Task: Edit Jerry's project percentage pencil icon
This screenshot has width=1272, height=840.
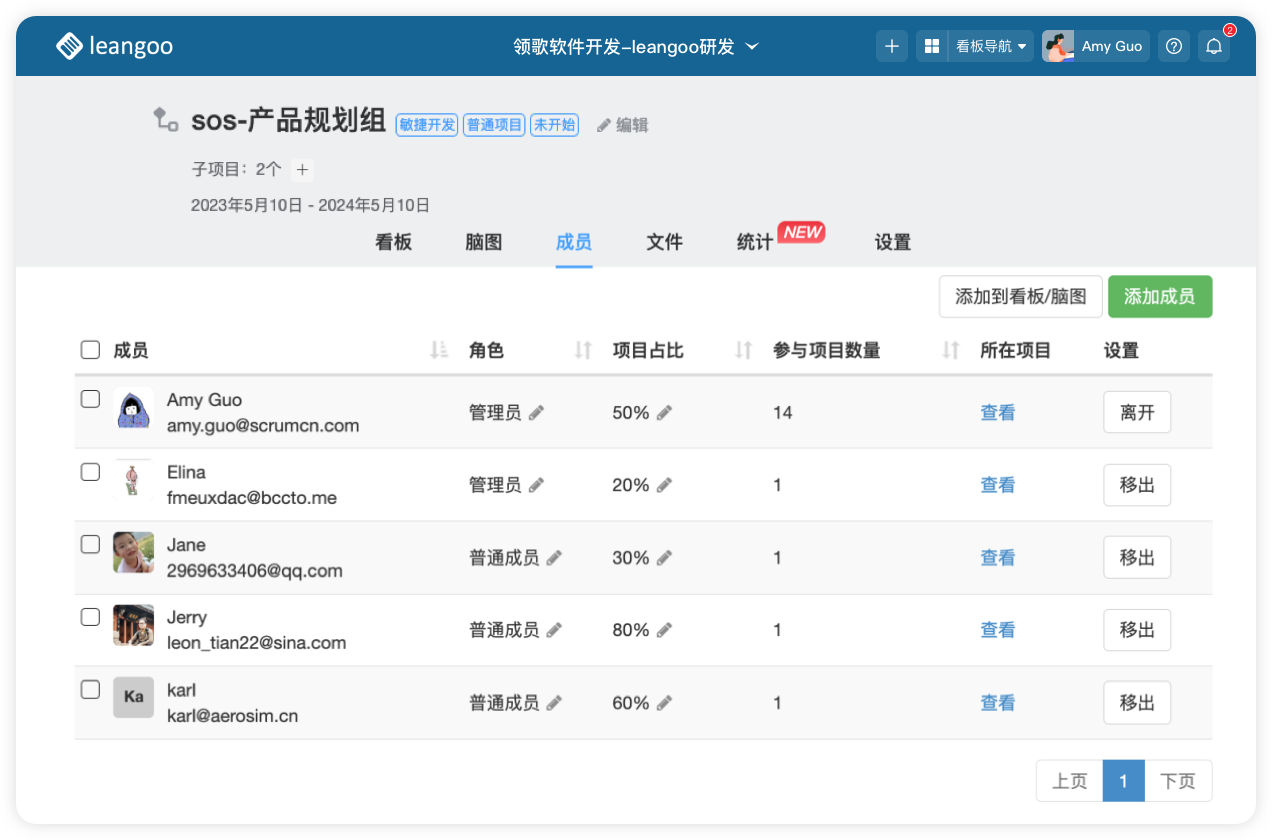Action: pyautogui.click(x=665, y=630)
